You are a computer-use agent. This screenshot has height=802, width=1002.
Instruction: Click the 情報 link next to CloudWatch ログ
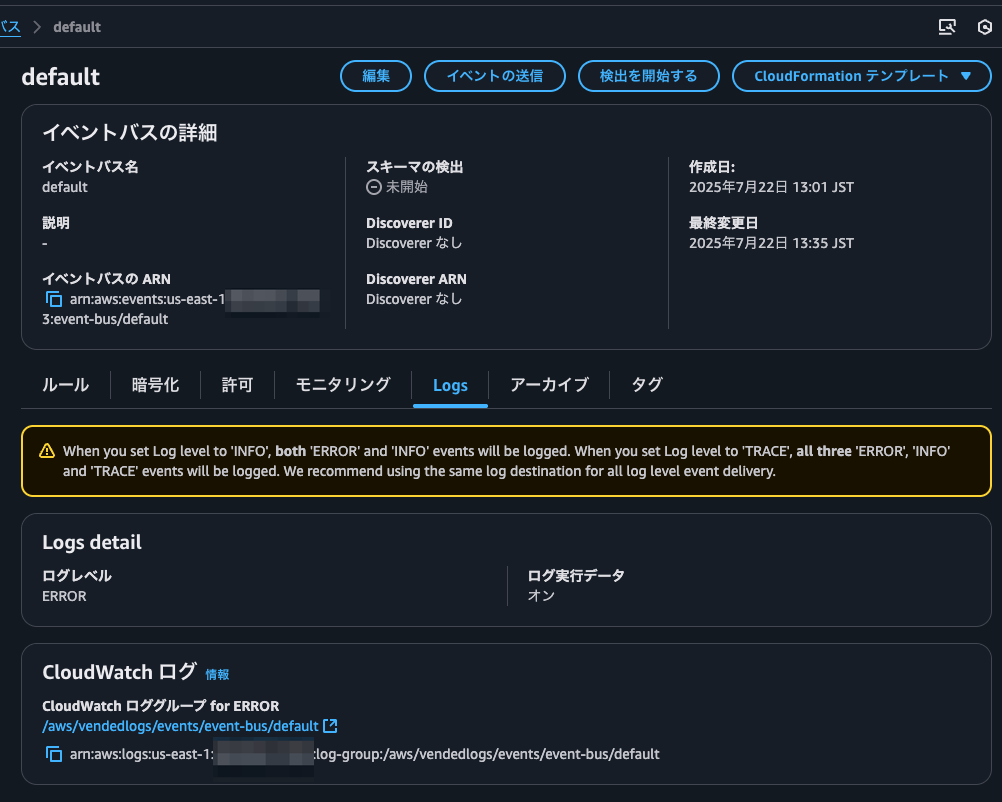(217, 674)
